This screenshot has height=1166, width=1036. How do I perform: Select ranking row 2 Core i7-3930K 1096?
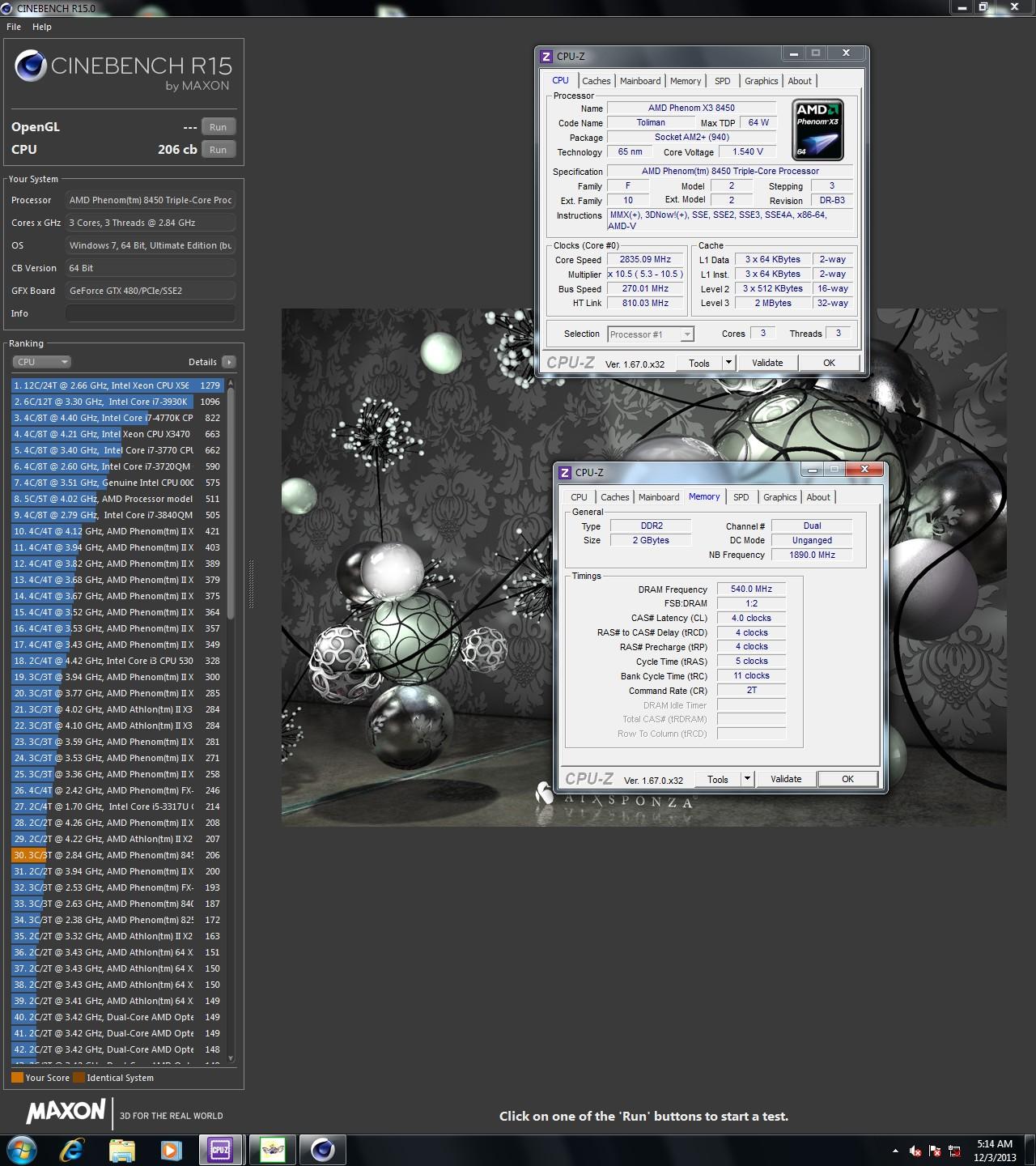[x=117, y=402]
